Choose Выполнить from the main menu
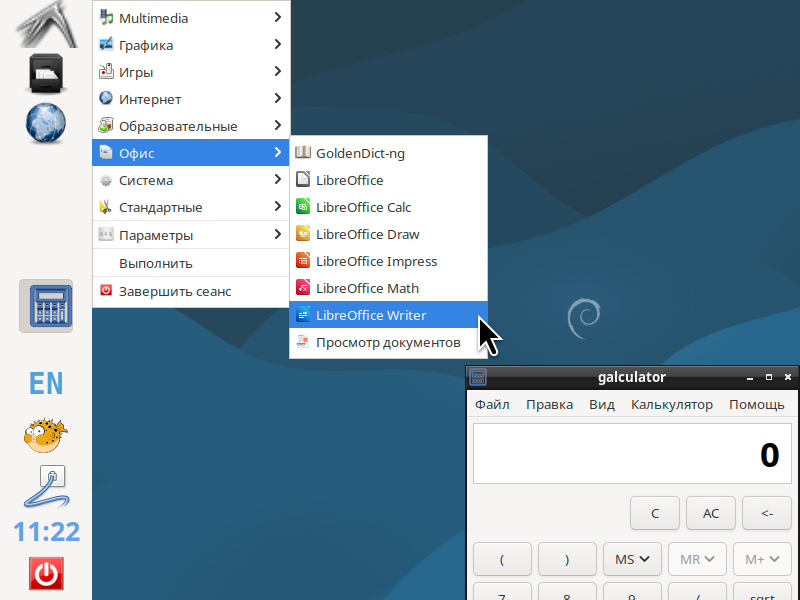 pyautogui.click(x=191, y=263)
